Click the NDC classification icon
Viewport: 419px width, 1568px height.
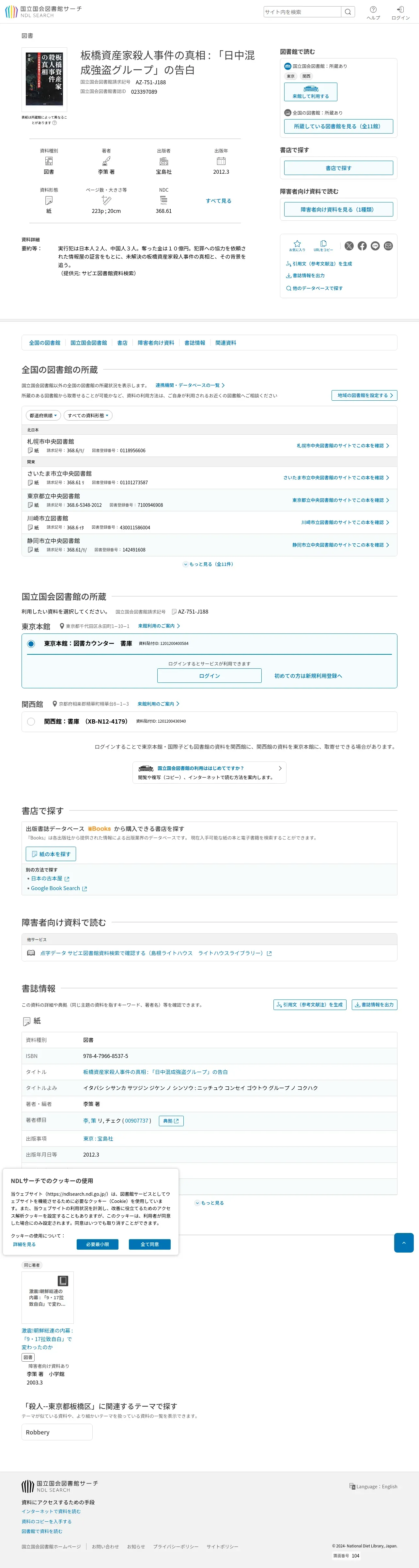[163, 200]
